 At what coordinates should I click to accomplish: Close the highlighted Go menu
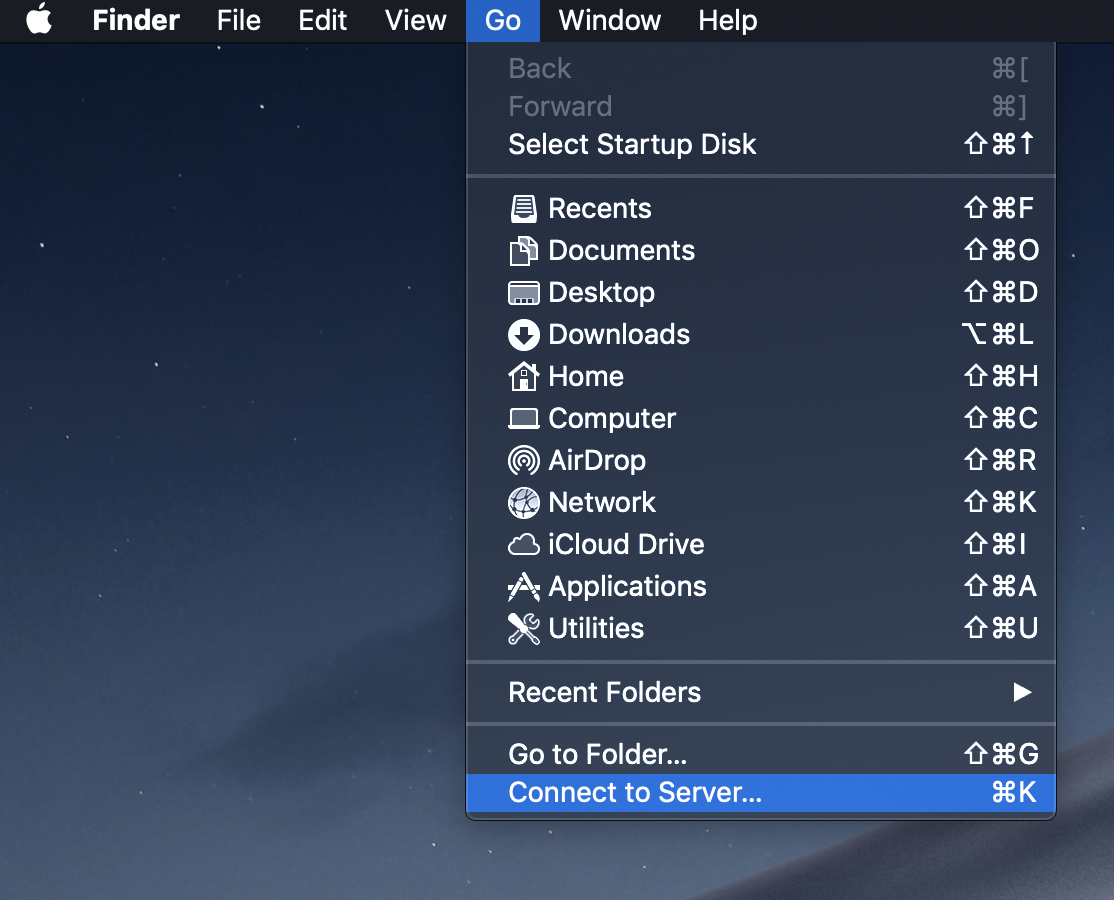503,20
